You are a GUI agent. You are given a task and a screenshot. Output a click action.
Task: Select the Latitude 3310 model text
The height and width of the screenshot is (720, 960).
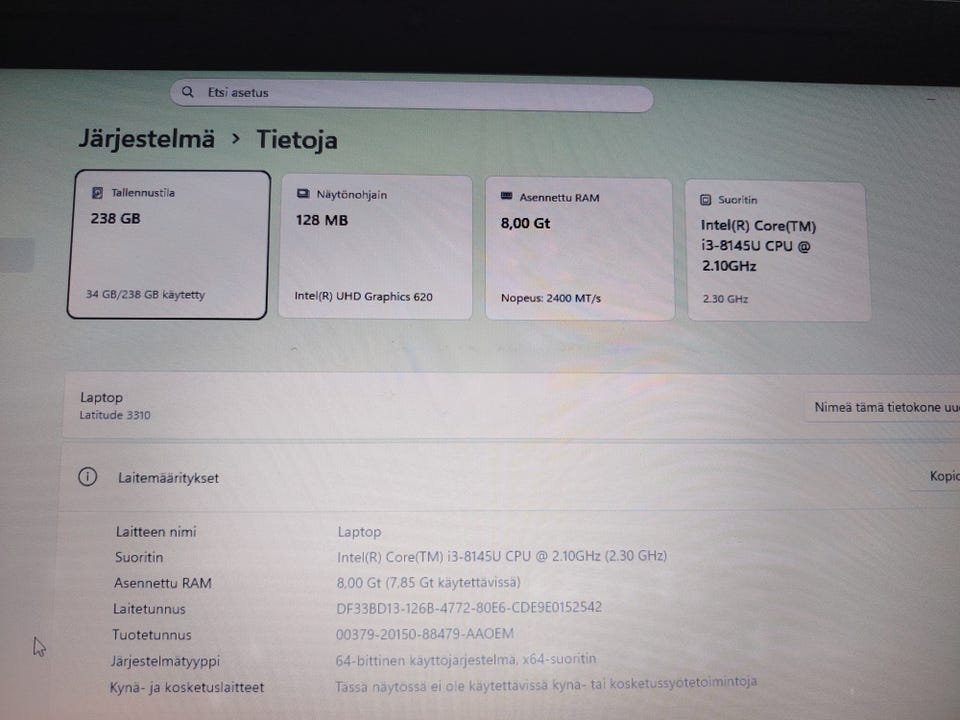[x=114, y=415]
